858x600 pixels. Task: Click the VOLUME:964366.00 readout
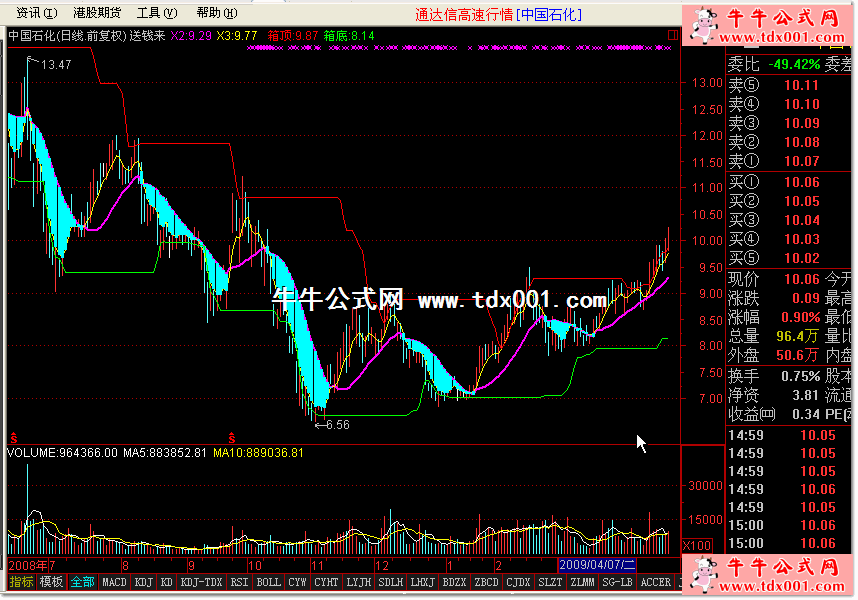(x=62, y=453)
